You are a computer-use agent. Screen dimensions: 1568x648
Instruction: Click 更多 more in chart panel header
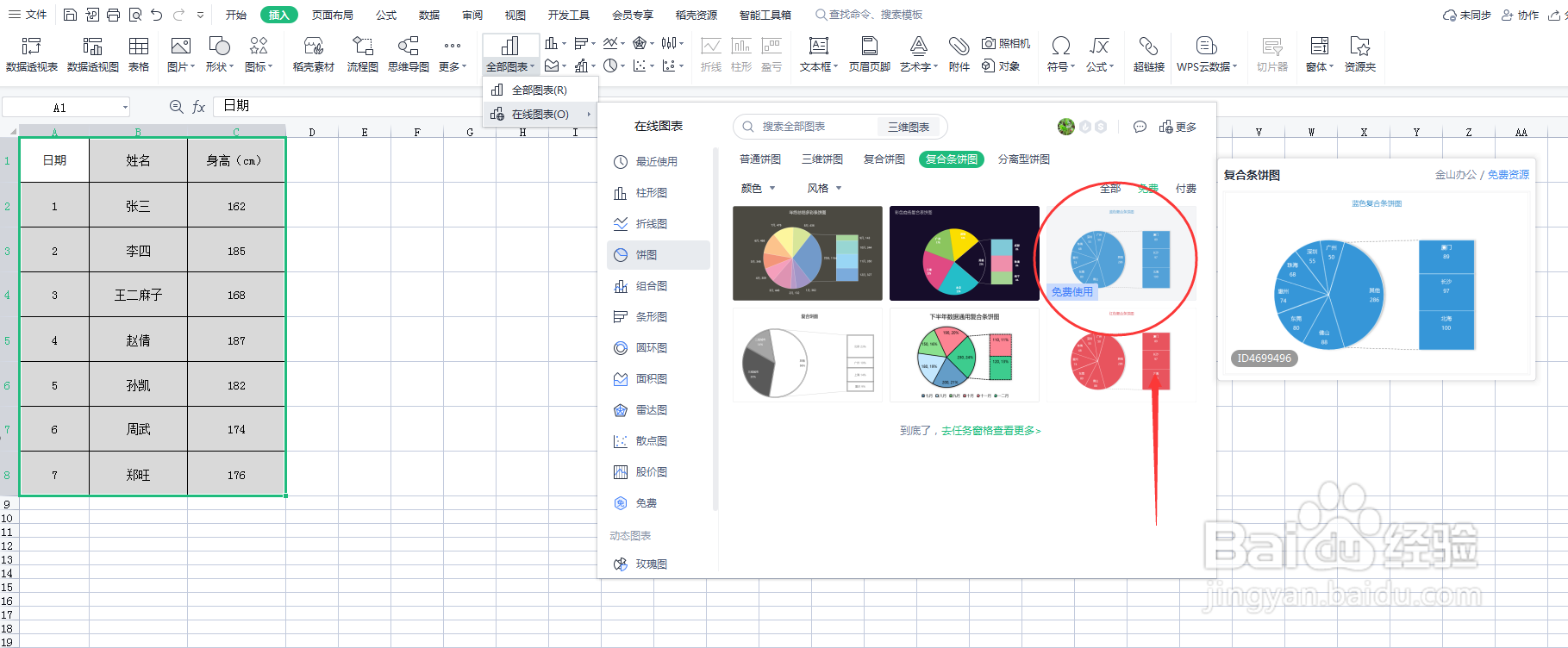click(1178, 127)
